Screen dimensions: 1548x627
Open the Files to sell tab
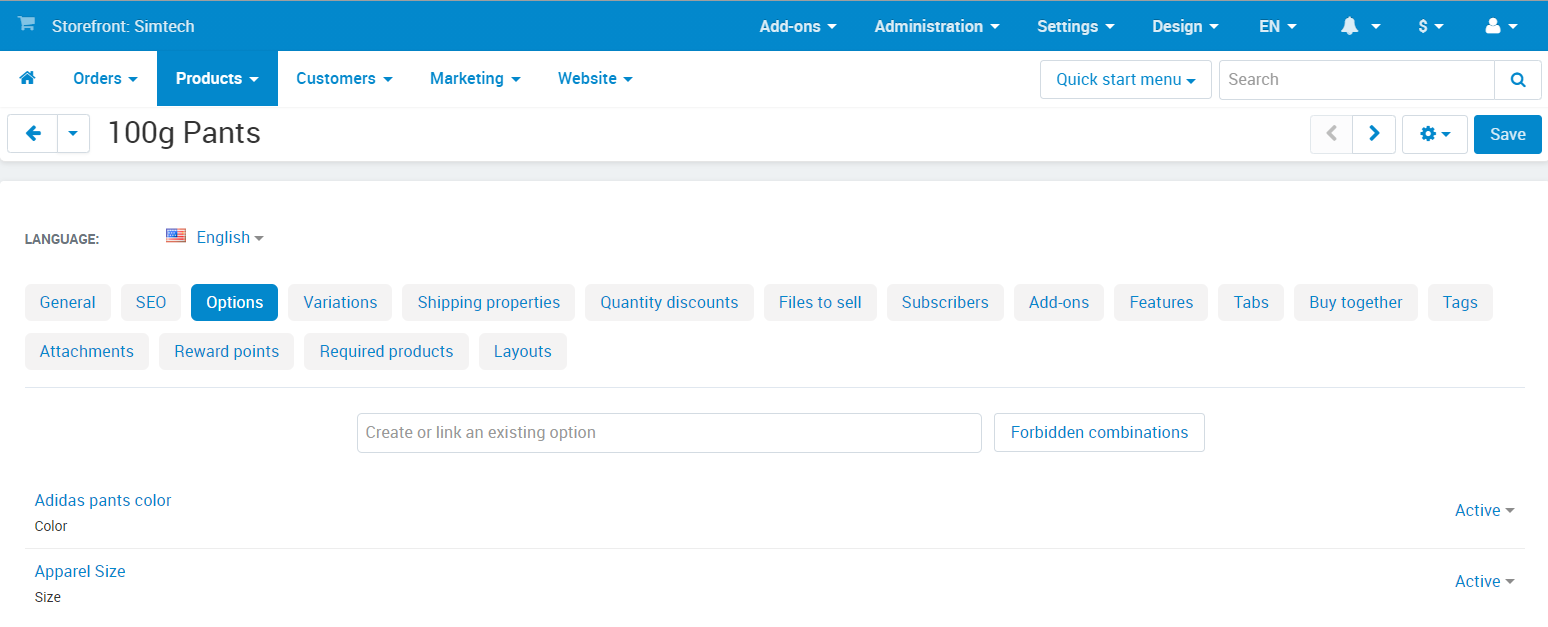pos(820,302)
